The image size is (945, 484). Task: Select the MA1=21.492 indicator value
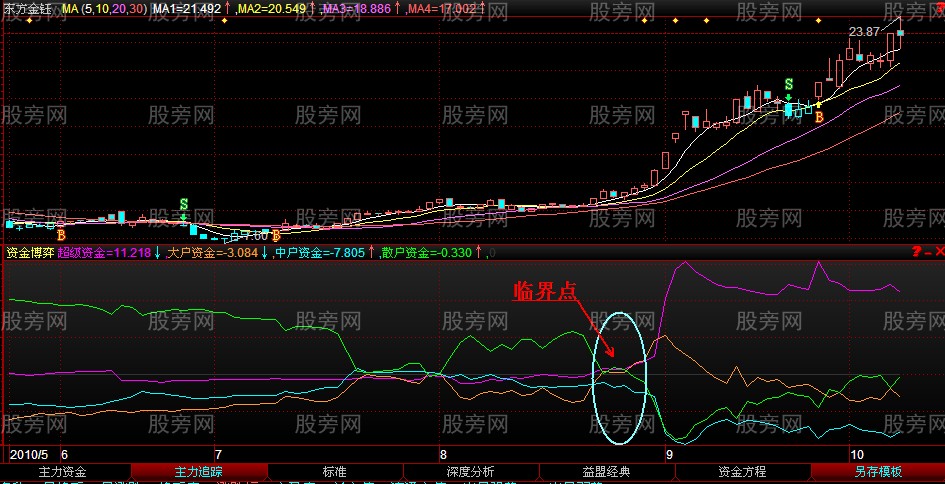pyautogui.click(x=187, y=8)
